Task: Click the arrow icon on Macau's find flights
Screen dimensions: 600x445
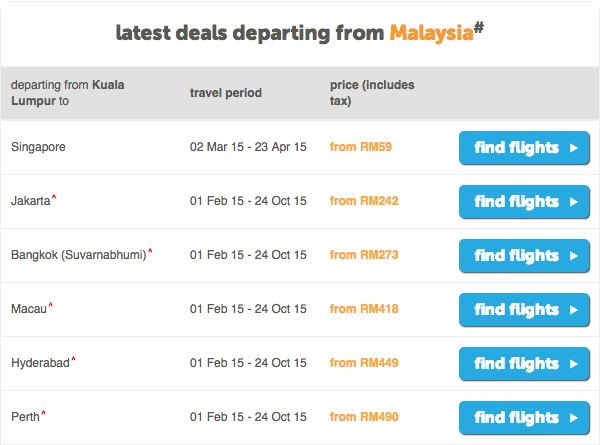Action: point(574,310)
